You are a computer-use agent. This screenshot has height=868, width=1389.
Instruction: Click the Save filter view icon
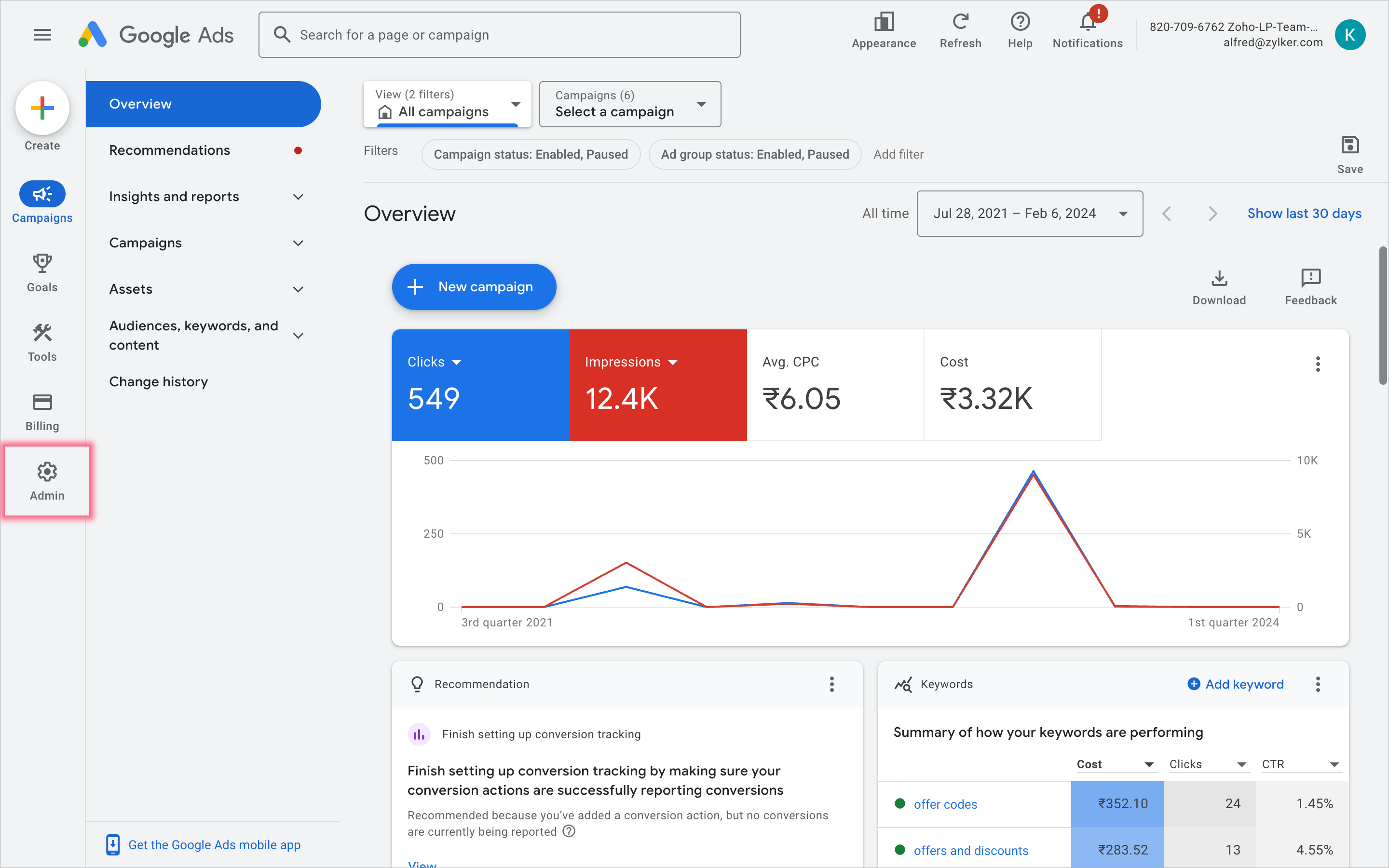click(x=1349, y=146)
